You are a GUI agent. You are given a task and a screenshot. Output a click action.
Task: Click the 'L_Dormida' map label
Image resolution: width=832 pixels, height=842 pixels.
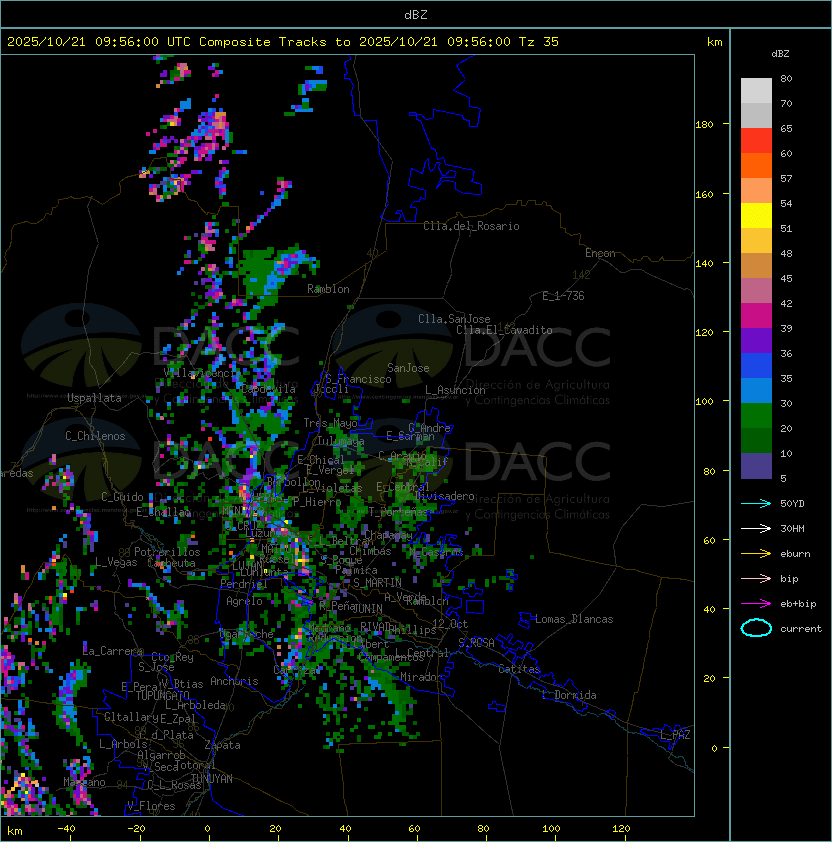pos(569,695)
